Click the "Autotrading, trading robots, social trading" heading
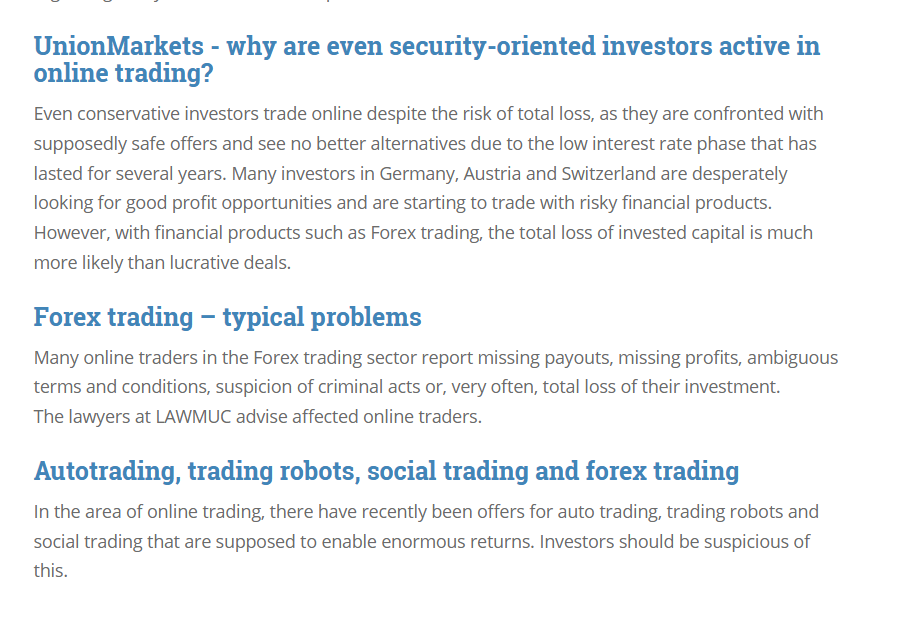Viewport: 905px width, 625px height. [386, 471]
